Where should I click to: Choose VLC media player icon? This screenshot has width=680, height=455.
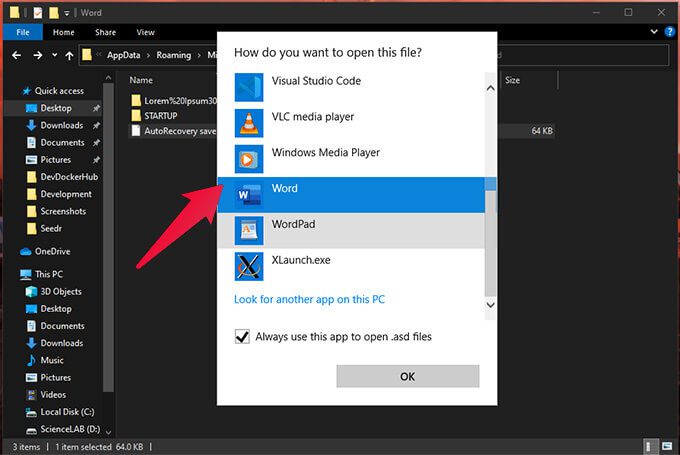(248, 123)
